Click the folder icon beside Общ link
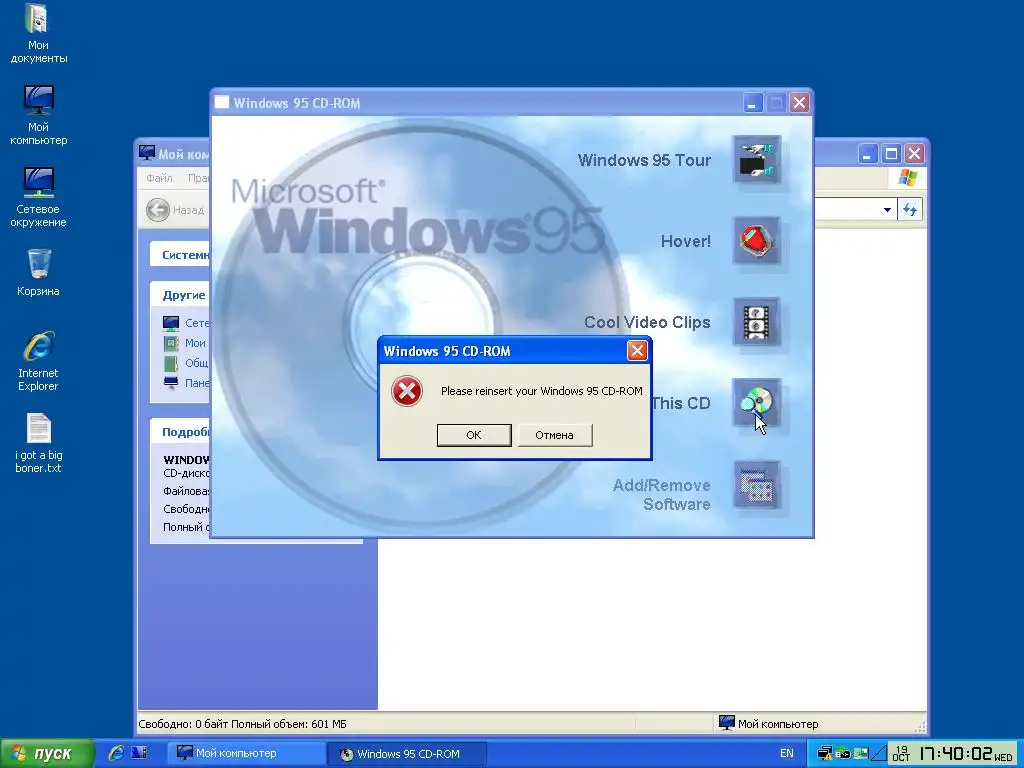This screenshot has height=768, width=1024. coord(170,363)
